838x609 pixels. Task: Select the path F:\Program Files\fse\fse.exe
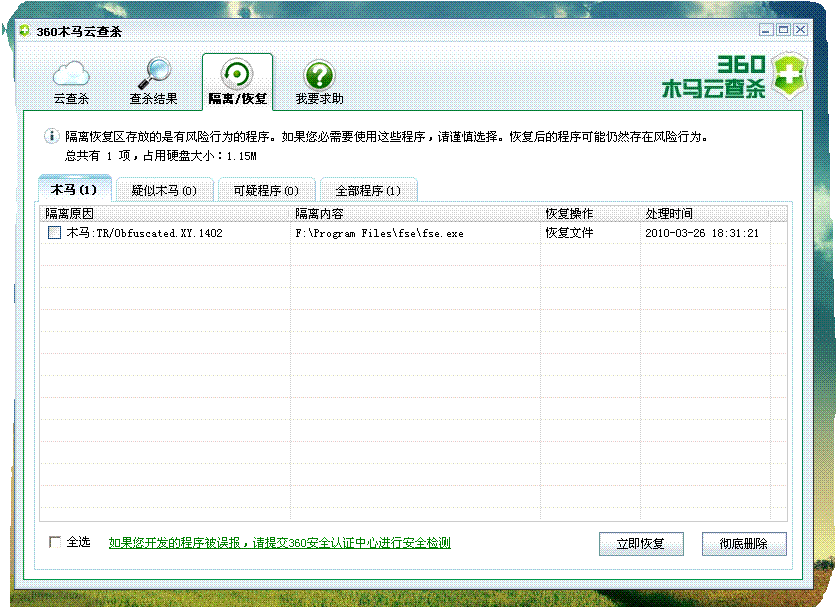click(x=379, y=233)
